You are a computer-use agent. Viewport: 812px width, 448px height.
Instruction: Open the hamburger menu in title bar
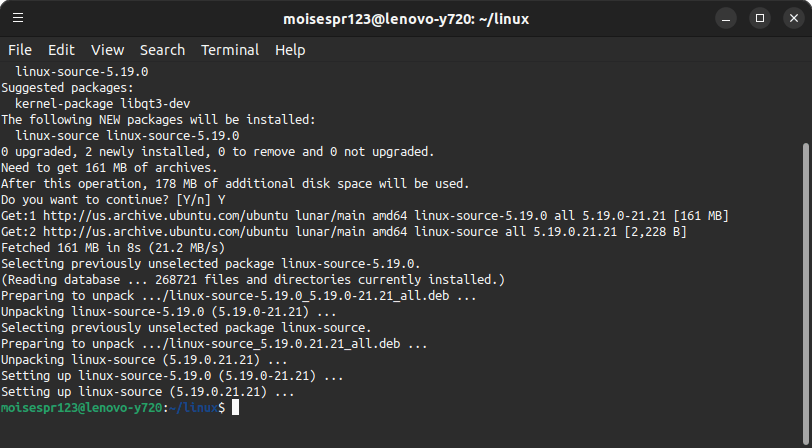click(18, 18)
